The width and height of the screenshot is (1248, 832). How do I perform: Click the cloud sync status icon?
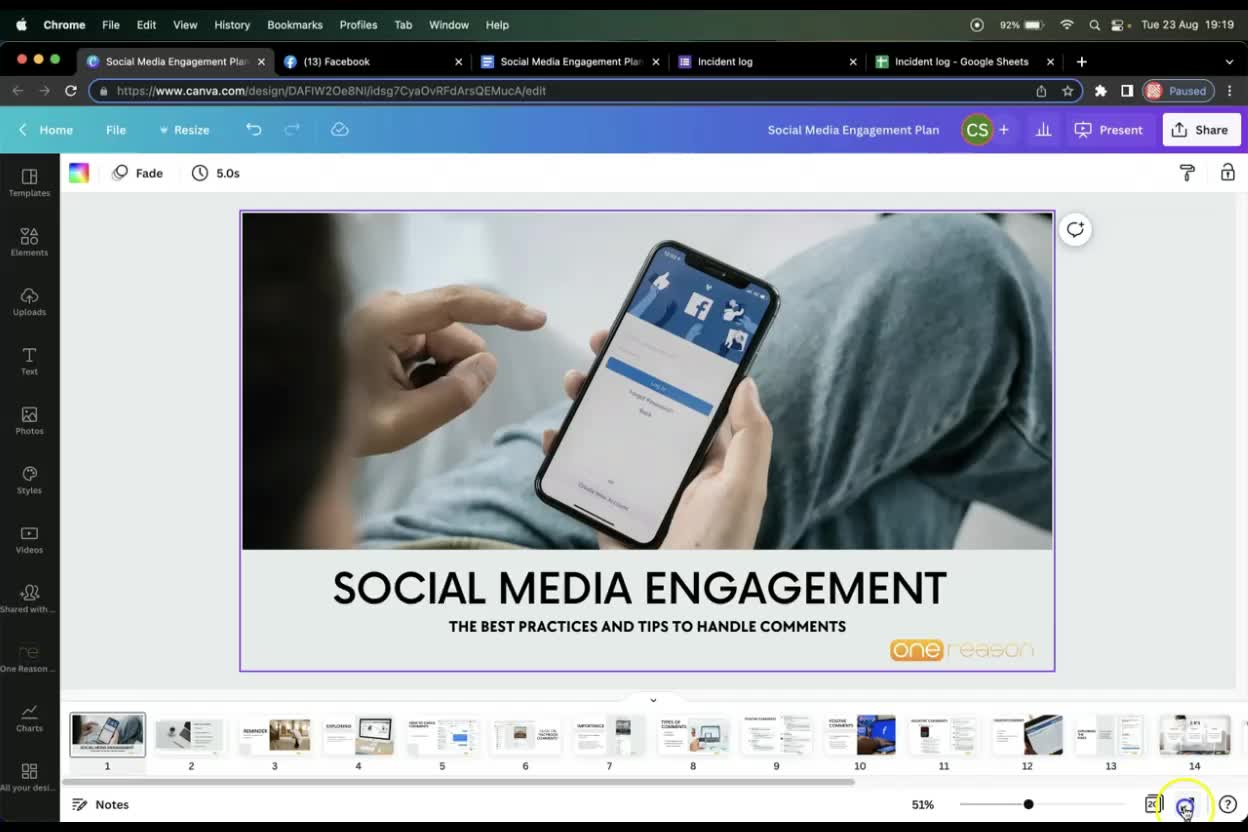click(339, 129)
